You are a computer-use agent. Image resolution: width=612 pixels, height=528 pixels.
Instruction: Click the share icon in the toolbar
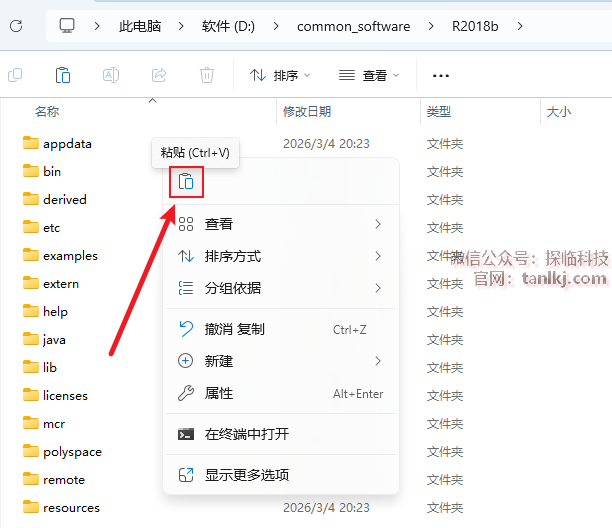click(x=159, y=75)
